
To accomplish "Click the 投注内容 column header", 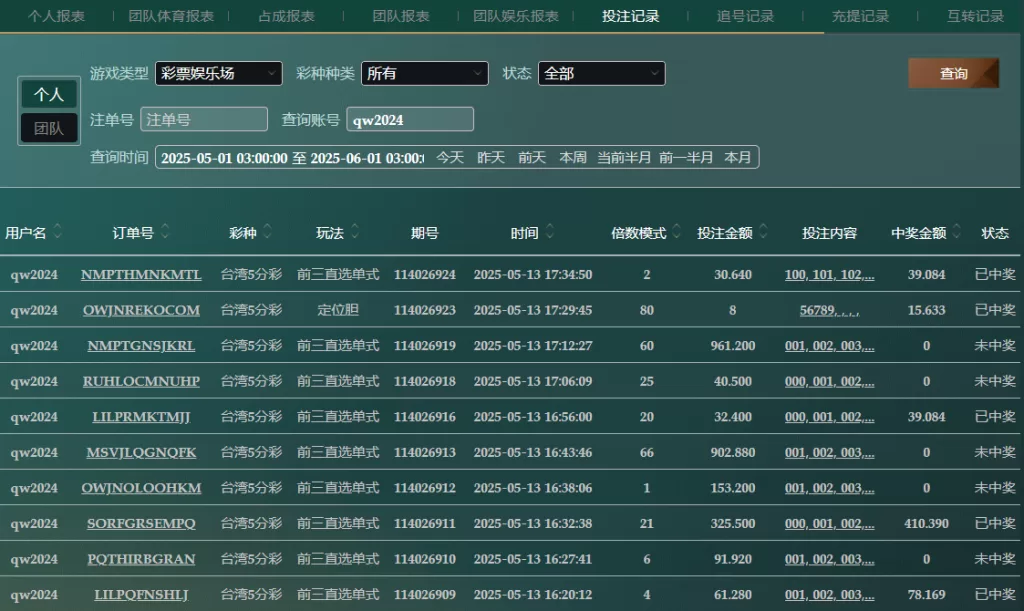I will pos(829,233).
